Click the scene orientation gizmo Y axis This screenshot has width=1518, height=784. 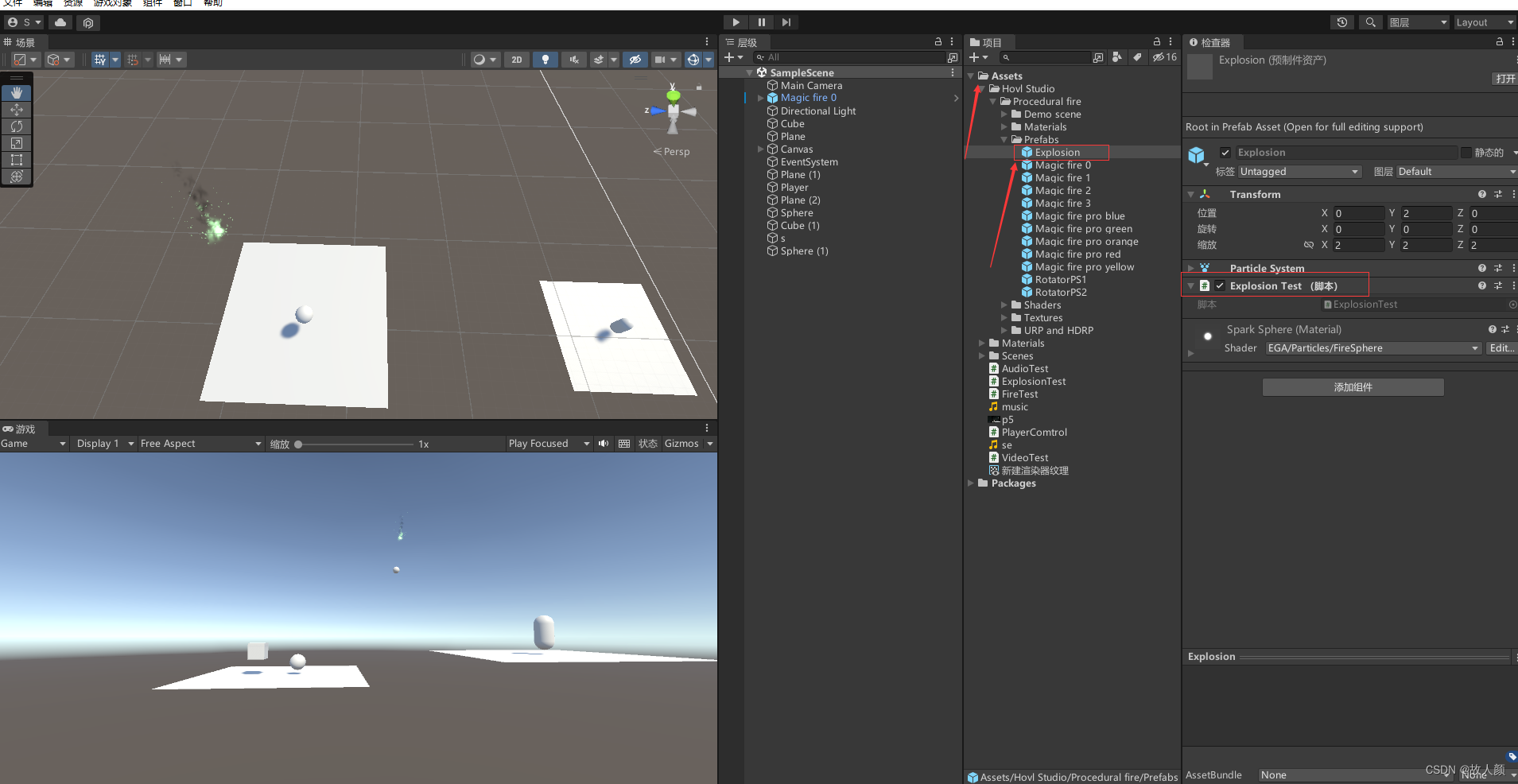click(674, 95)
